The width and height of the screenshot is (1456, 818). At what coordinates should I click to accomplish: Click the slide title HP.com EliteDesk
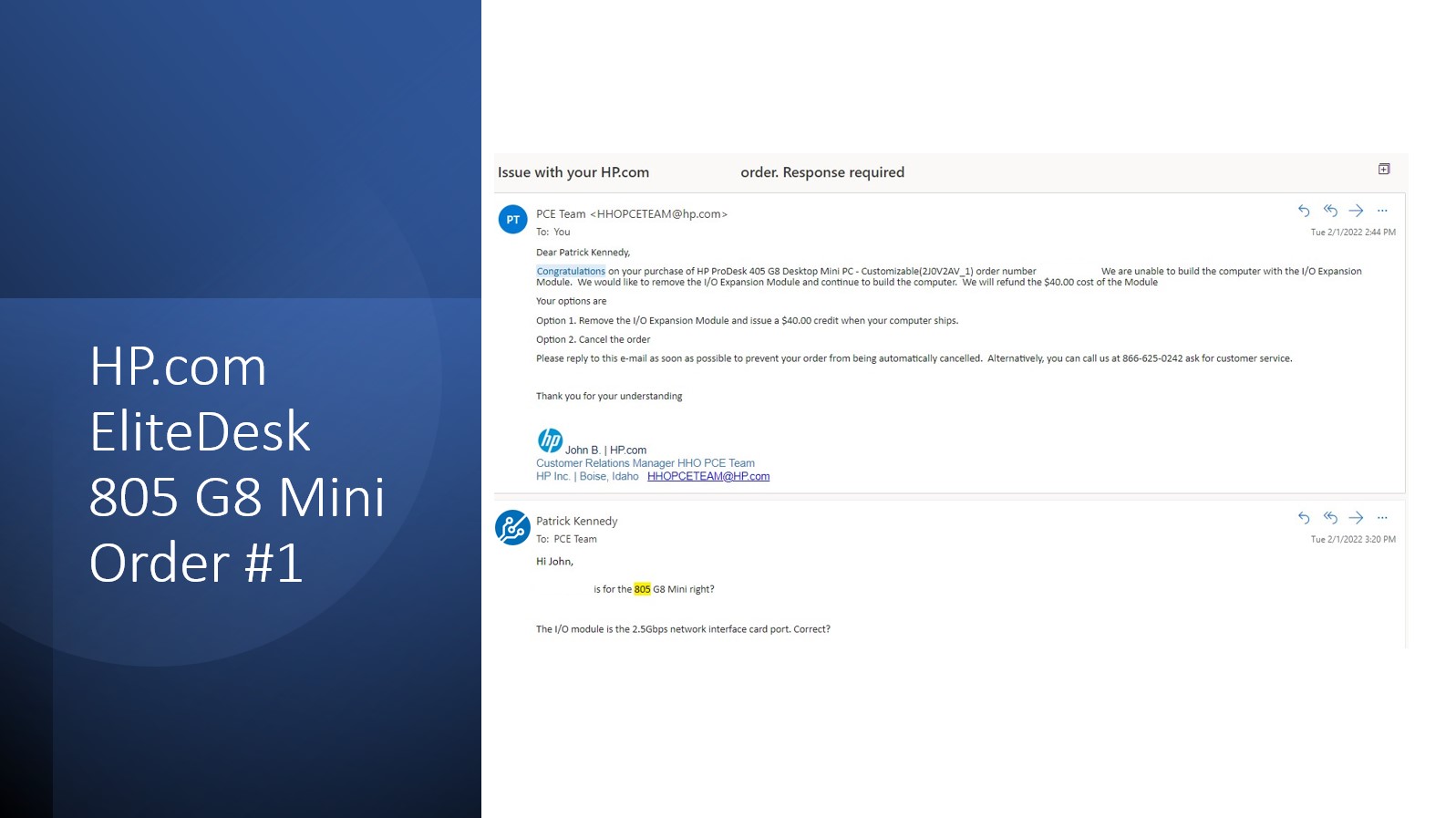click(237, 463)
